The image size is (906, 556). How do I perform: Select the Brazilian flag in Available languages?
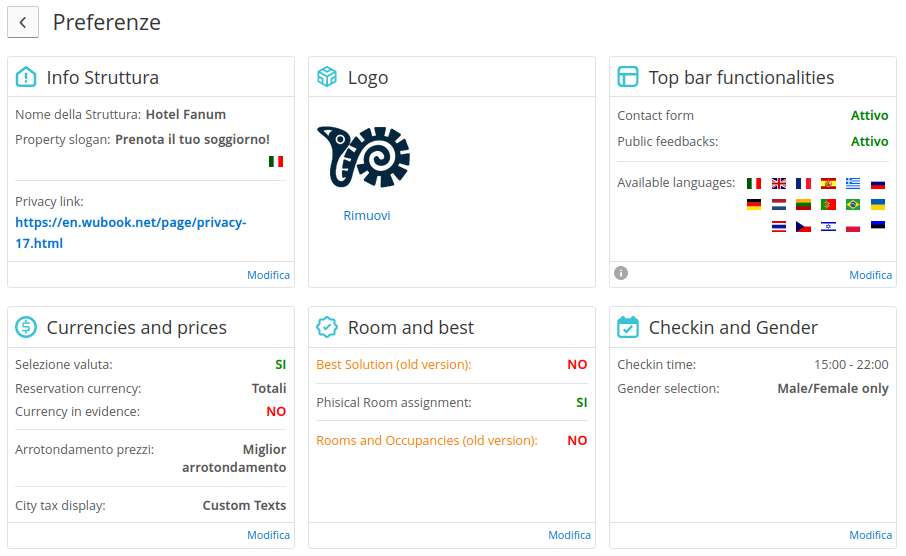pyautogui.click(x=853, y=205)
